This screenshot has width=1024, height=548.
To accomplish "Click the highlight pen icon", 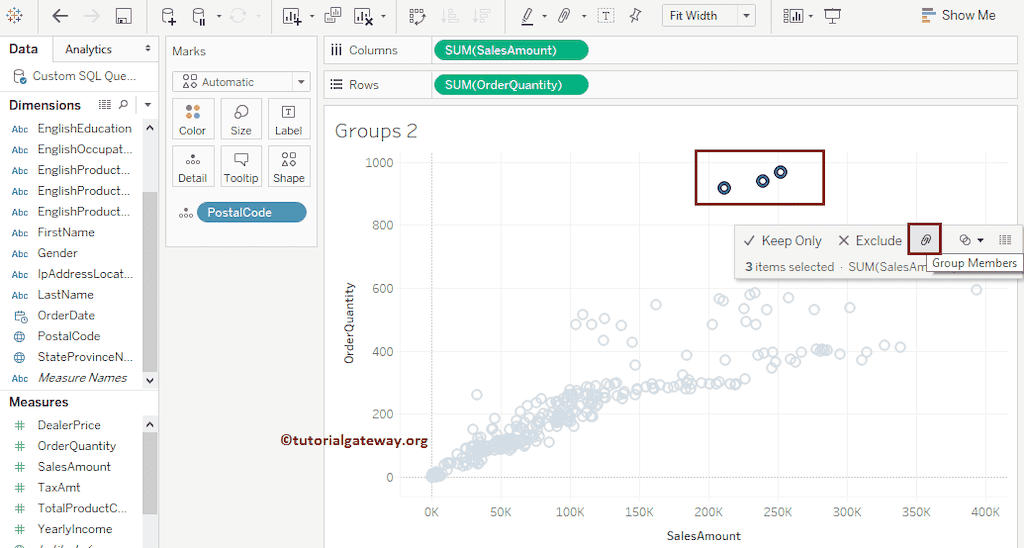I will pyautogui.click(x=527, y=16).
